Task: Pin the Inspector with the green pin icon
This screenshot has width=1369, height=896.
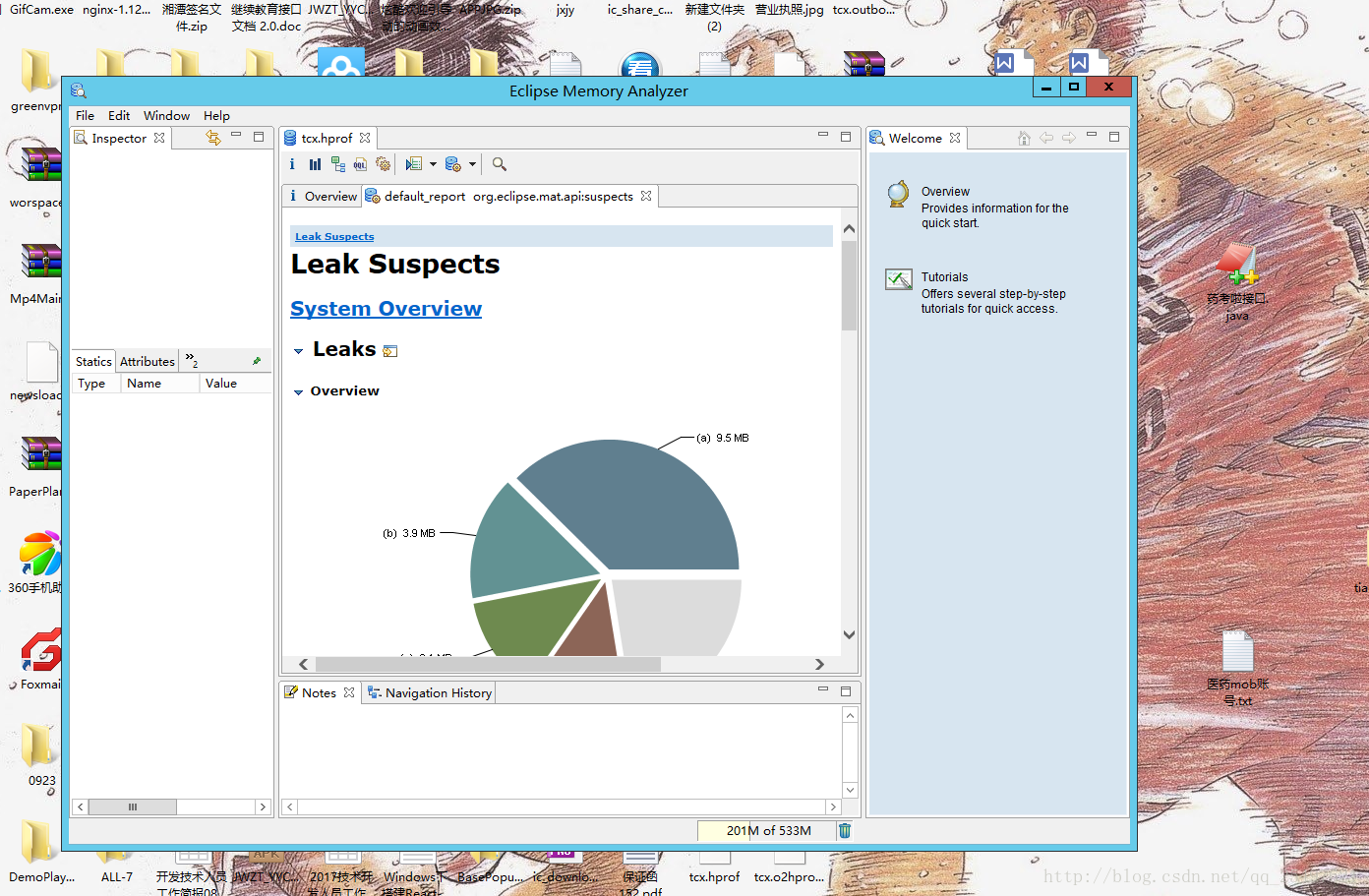Action: (x=257, y=361)
